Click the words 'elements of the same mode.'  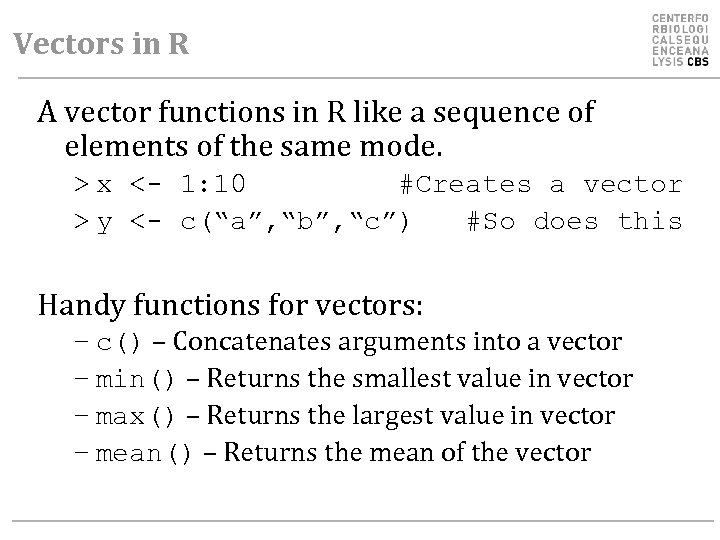tap(252, 150)
